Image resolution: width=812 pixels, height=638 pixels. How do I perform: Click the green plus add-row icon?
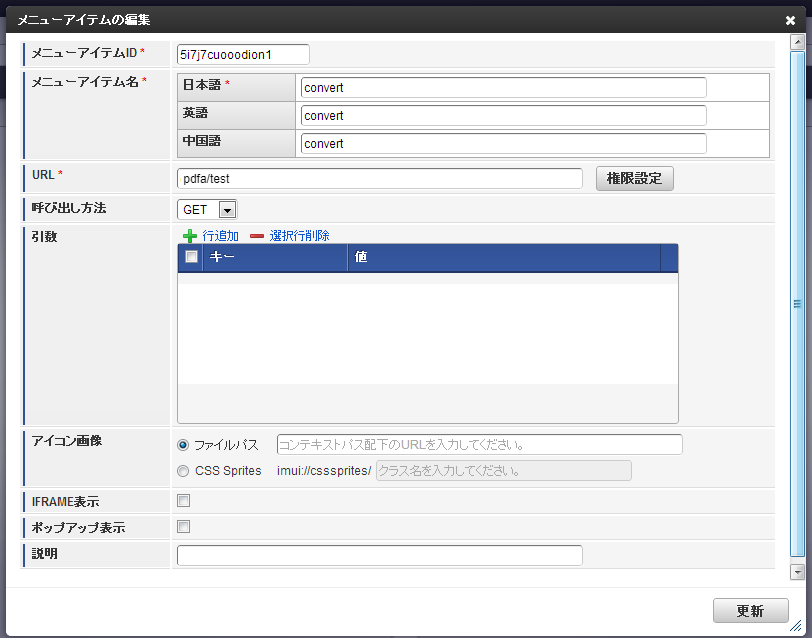[x=190, y=236]
